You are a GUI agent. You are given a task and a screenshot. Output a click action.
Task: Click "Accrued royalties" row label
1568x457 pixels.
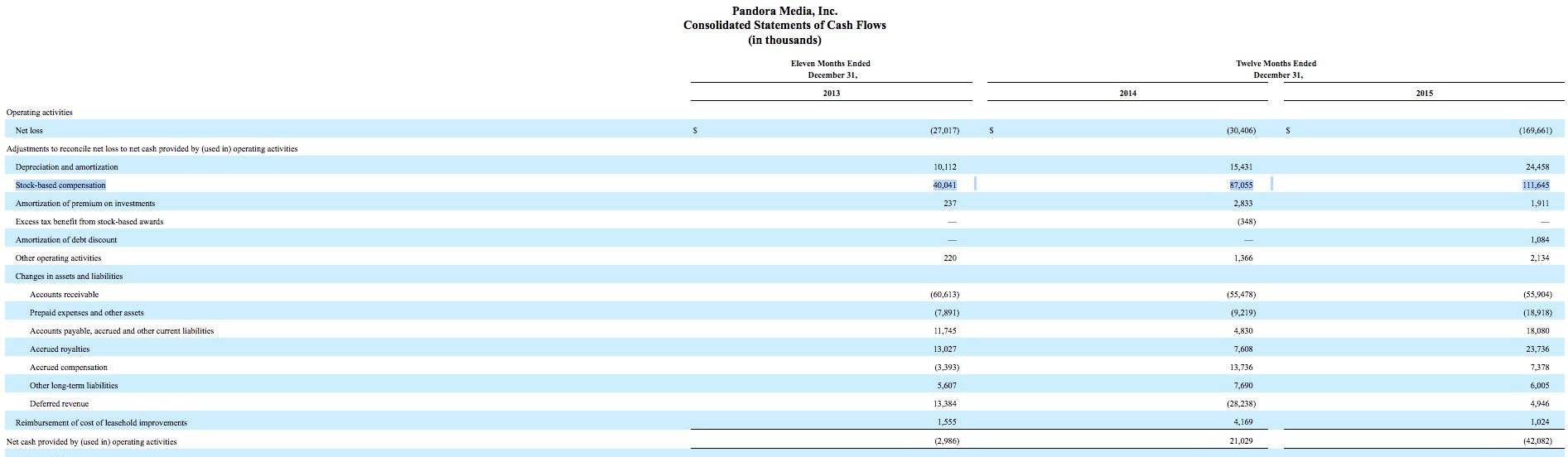[x=60, y=349]
